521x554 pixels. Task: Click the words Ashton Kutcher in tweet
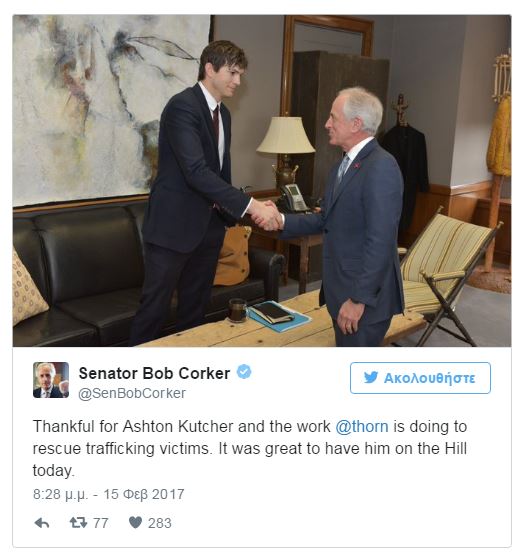click(178, 426)
